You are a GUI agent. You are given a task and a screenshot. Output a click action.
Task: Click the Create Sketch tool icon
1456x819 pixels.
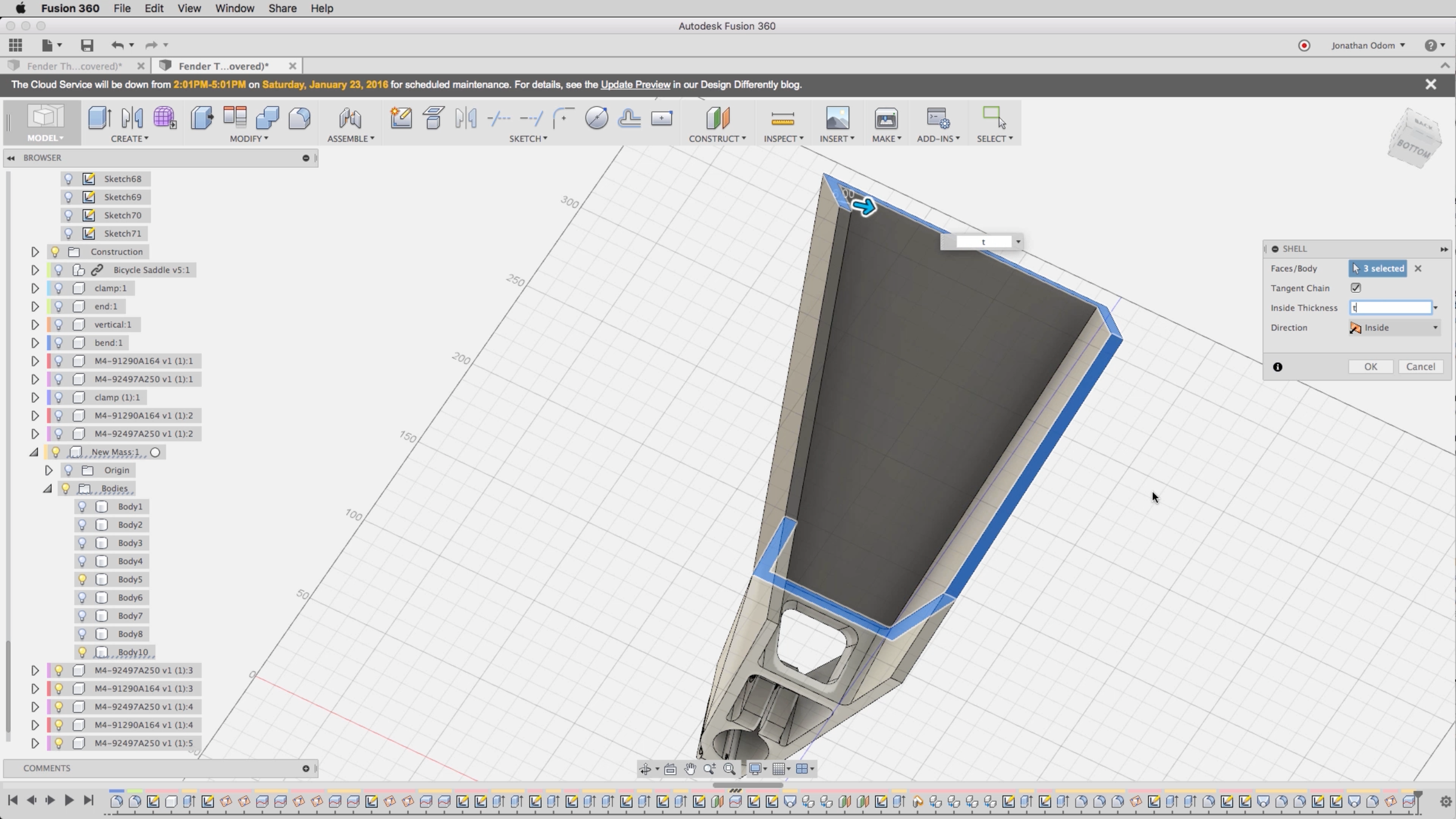401,118
